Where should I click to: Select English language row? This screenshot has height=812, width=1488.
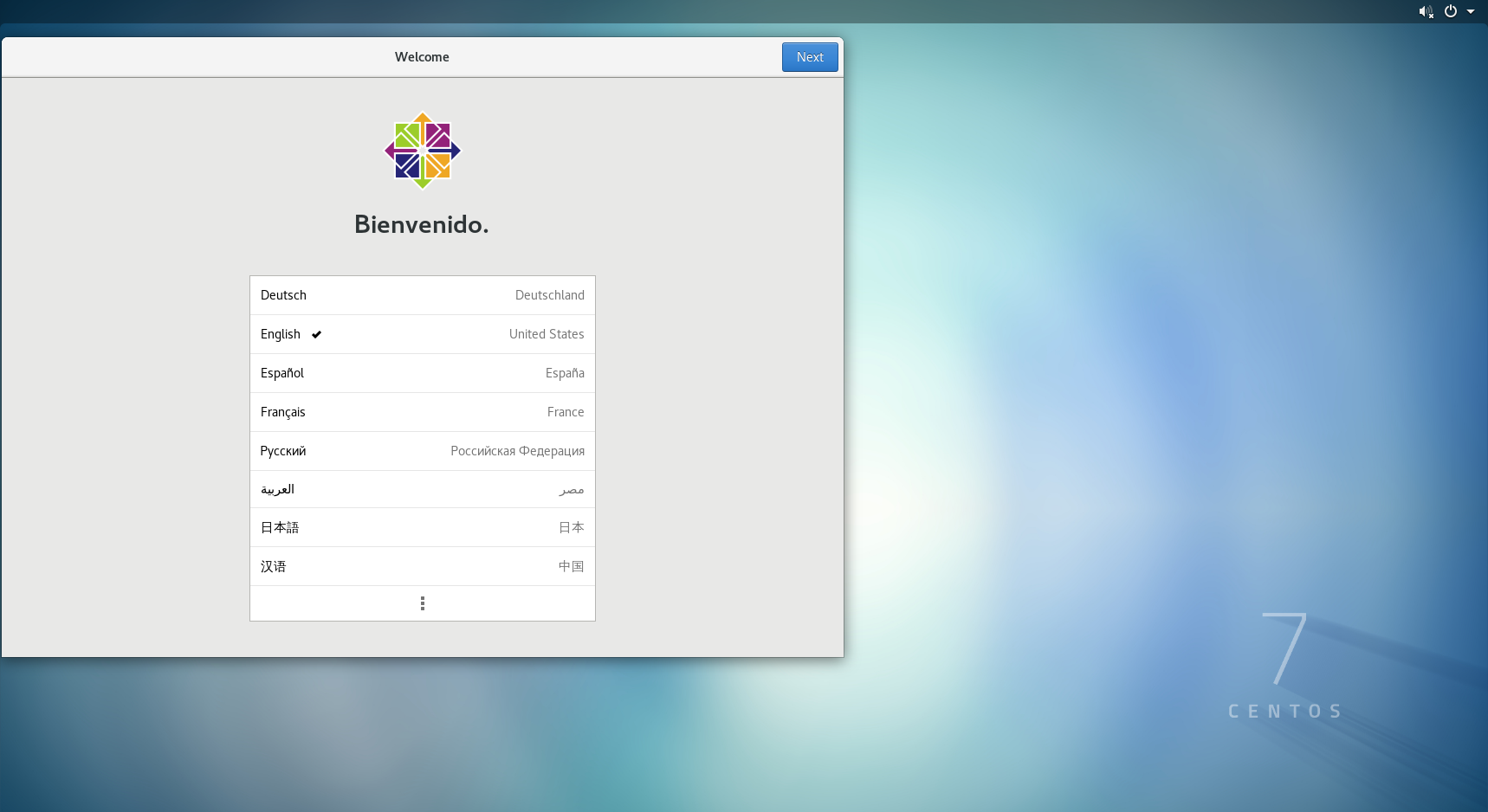tap(423, 334)
